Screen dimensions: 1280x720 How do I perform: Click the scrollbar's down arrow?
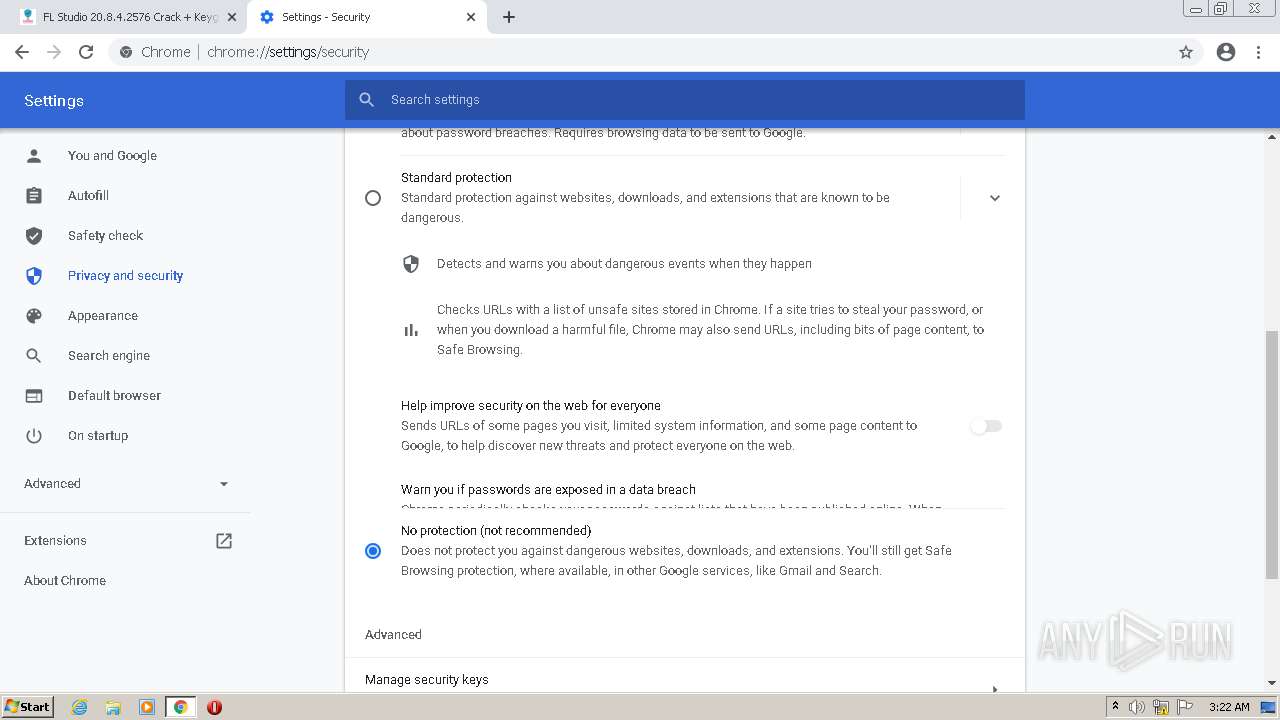point(1272,683)
